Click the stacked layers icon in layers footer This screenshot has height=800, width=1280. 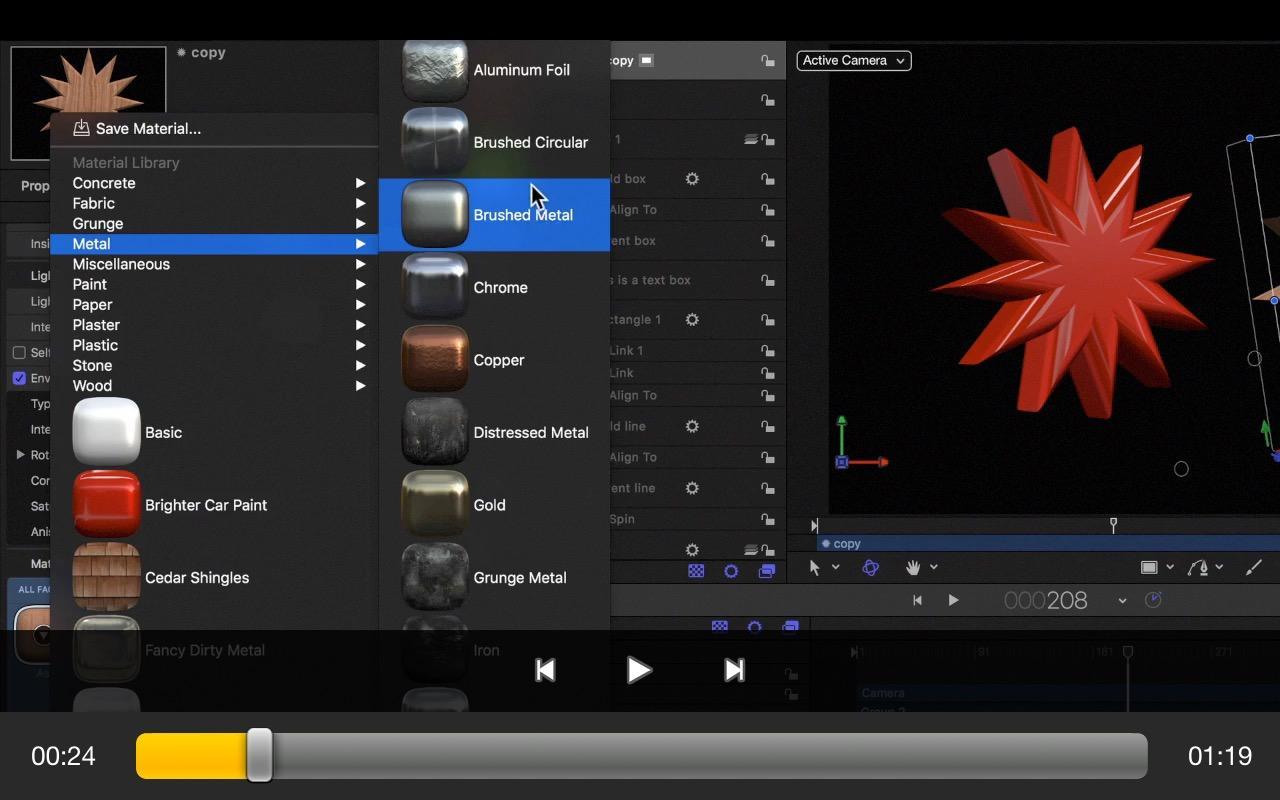pyautogui.click(x=767, y=571)
